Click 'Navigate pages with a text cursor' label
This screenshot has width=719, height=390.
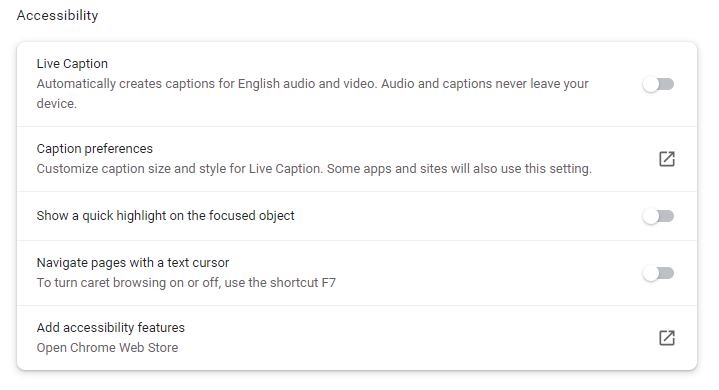click(x=133, y=263)
